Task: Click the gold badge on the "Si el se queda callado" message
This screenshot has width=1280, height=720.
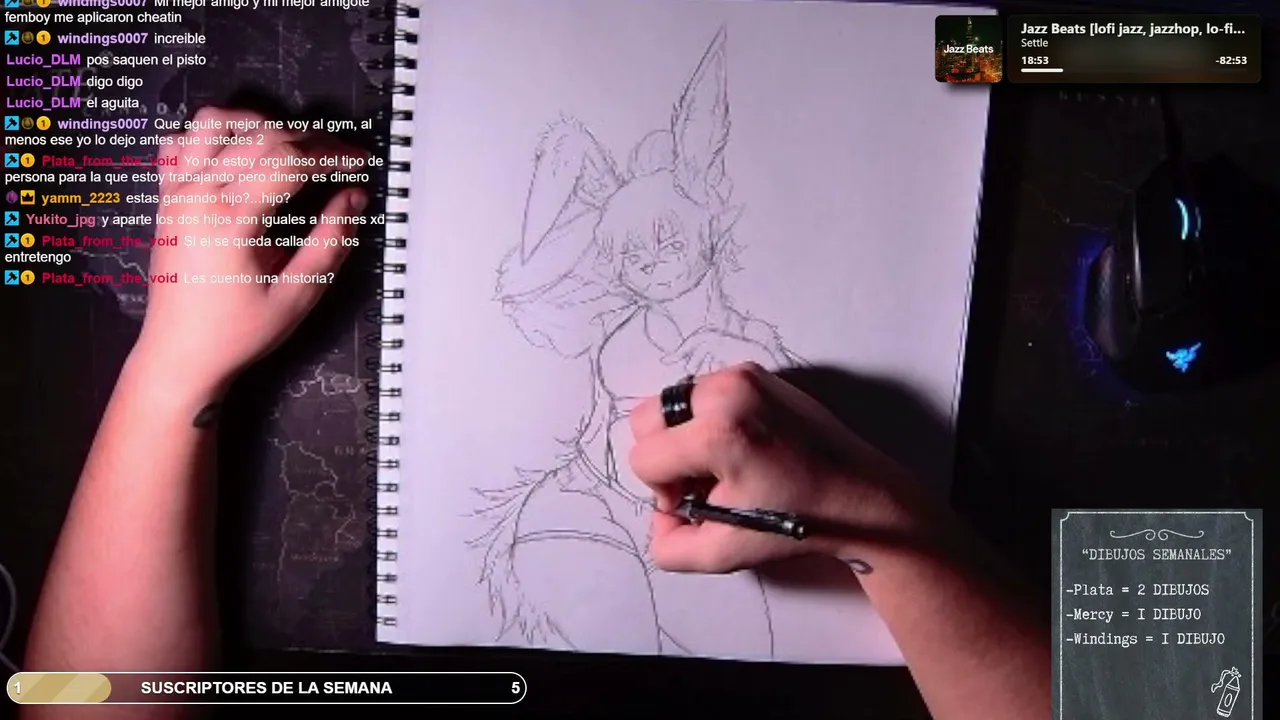Action: (28, 241)
